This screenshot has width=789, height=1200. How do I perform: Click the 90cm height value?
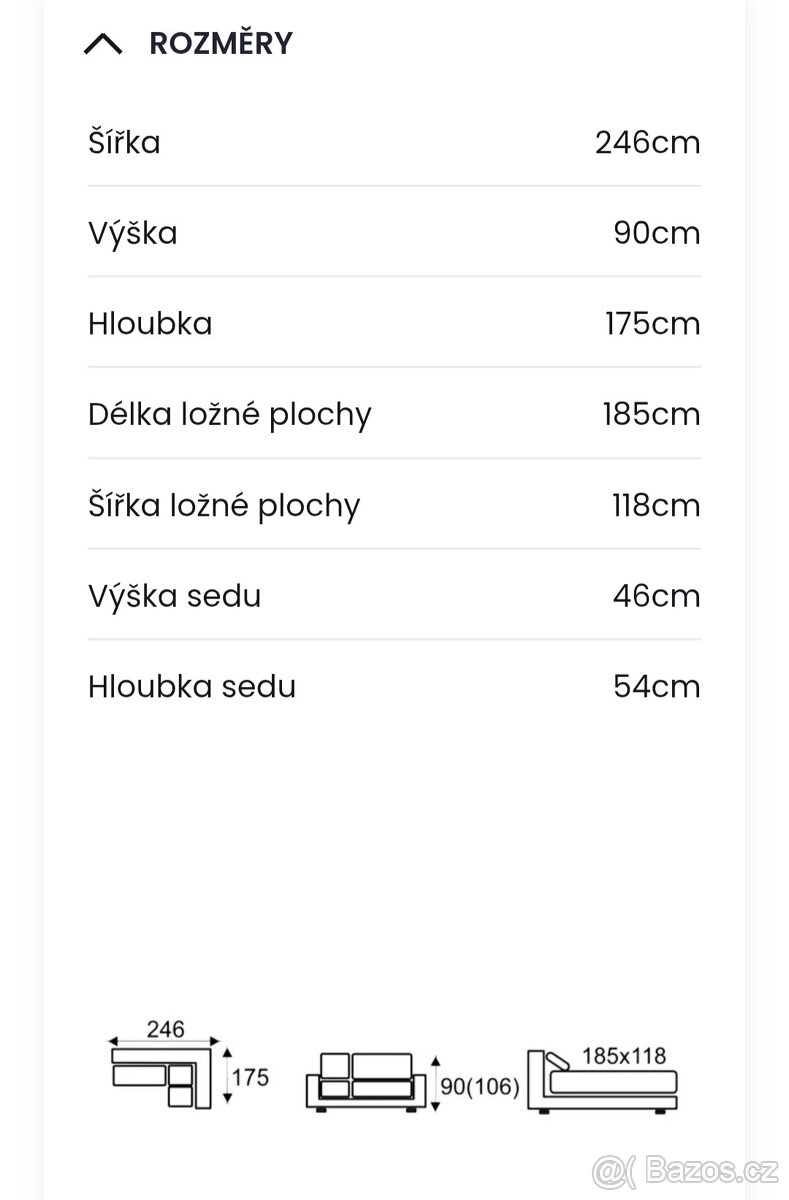(656, 233)
